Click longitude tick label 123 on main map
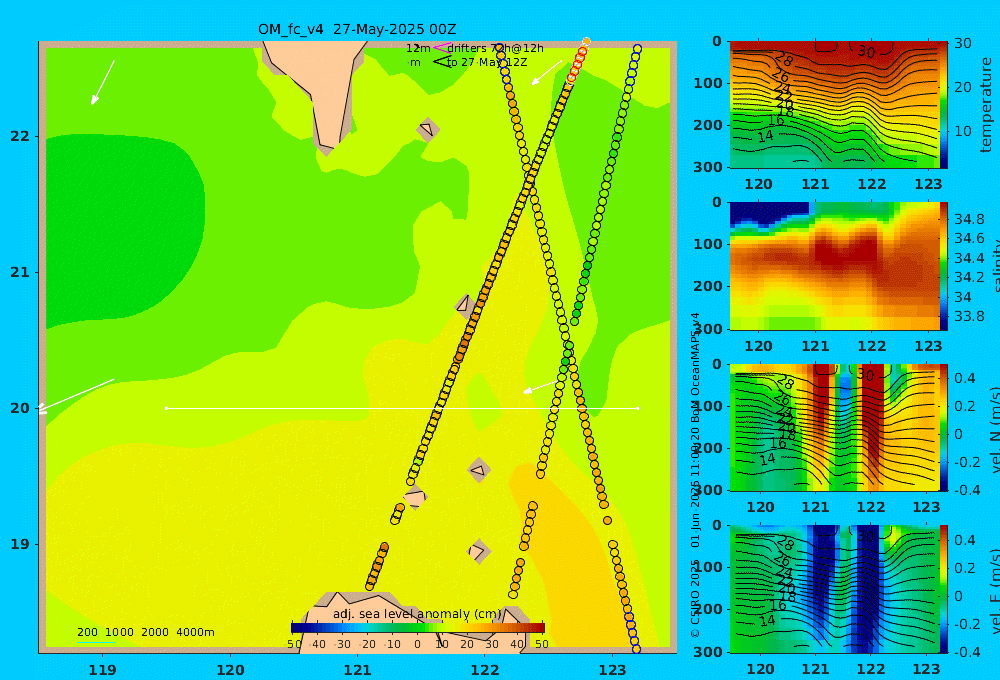Image resolution: width=1000 pixels, height=680 pixels. 612,670
